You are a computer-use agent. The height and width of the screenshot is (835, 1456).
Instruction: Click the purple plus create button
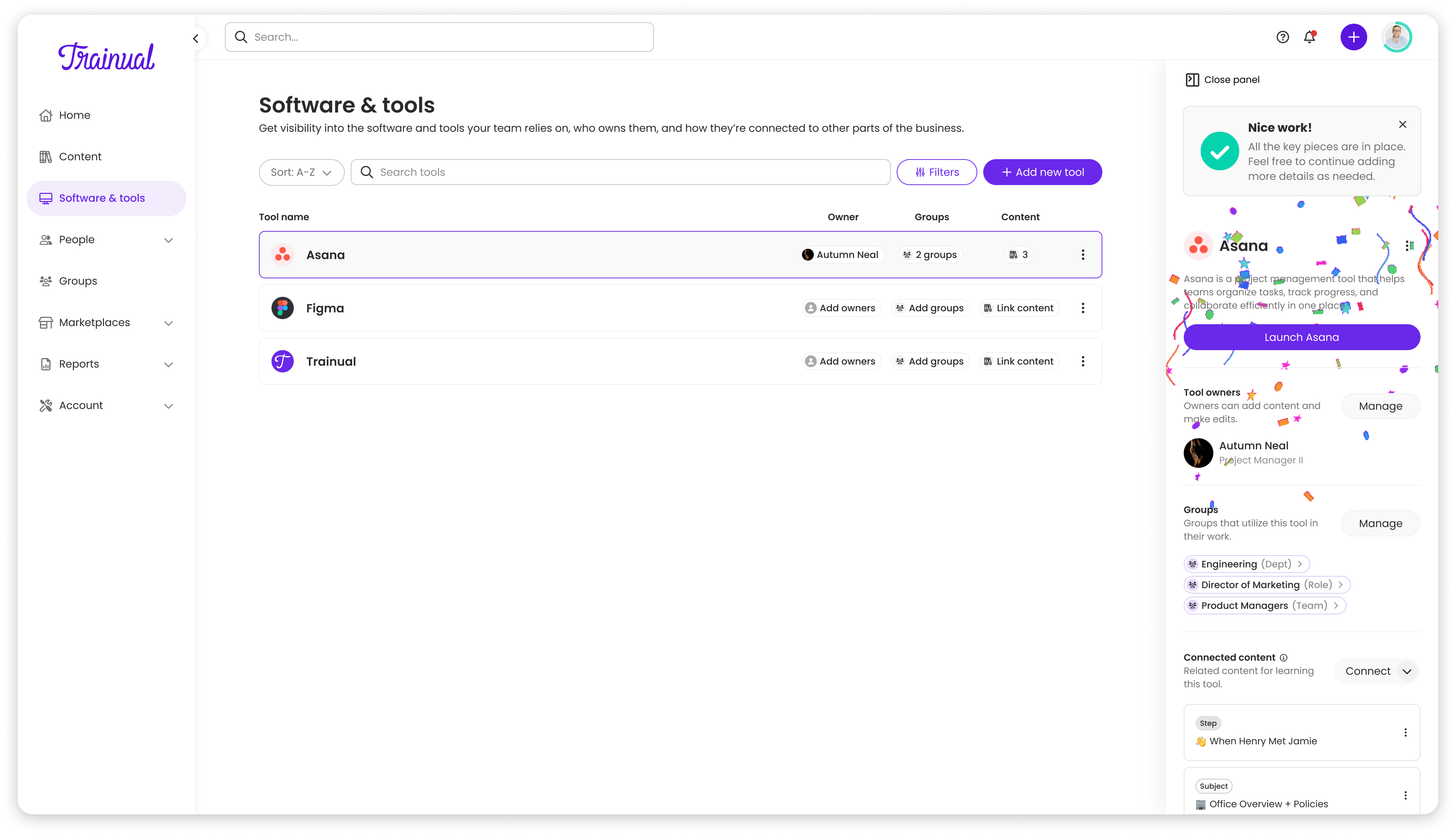[x=1354, y=37]
